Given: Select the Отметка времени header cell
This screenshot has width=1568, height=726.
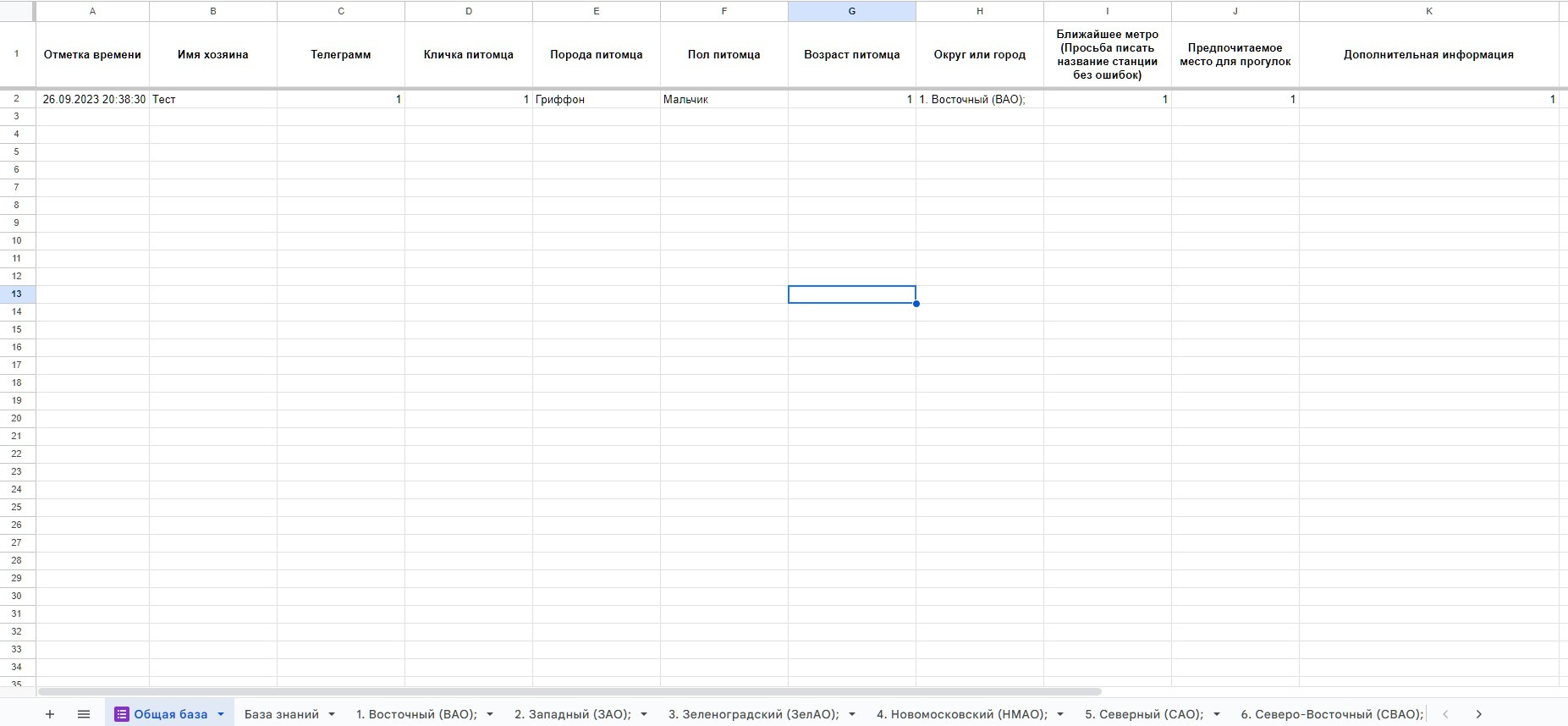Looking at the screenshot, I should coord(92,54).
